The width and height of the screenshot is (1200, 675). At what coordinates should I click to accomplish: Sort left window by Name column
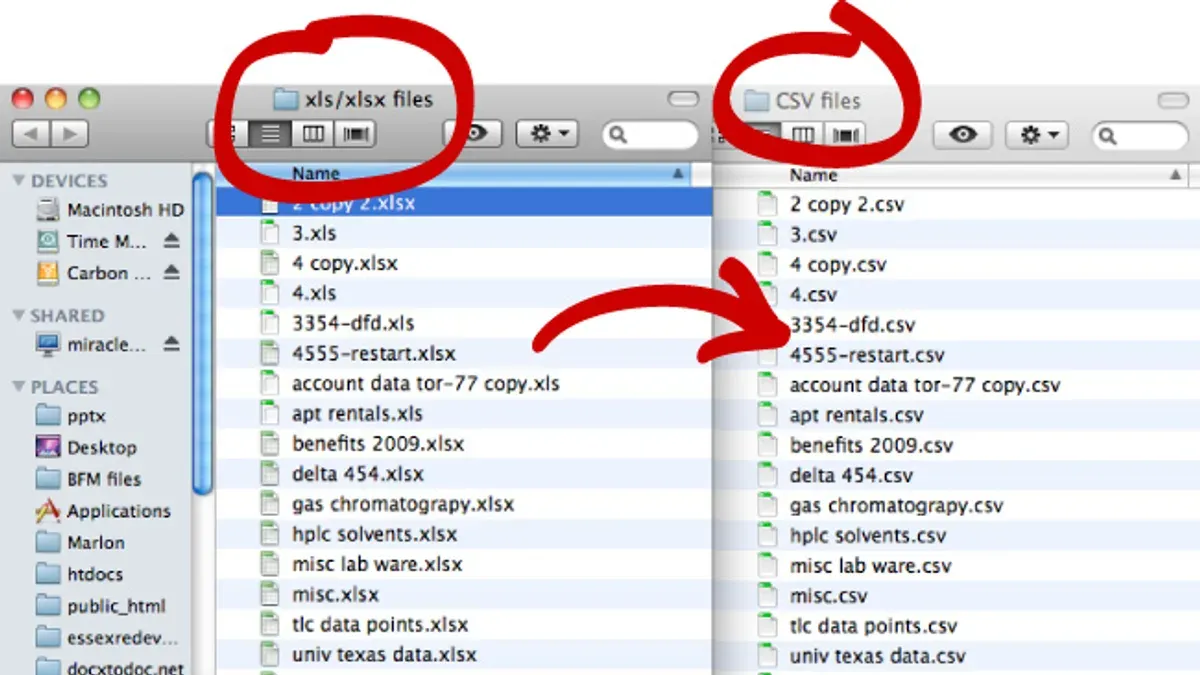point(316,174)
